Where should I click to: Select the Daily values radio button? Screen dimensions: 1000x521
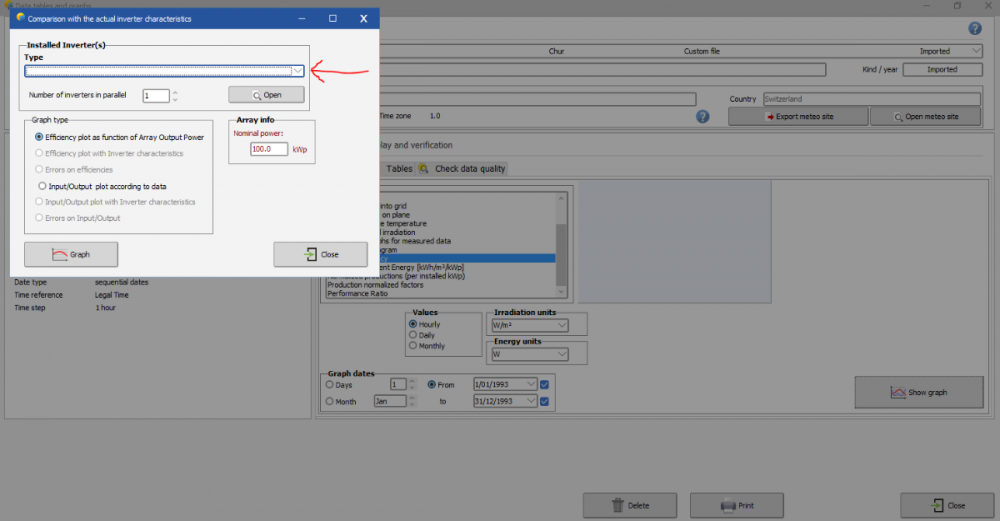click(413, 335)
